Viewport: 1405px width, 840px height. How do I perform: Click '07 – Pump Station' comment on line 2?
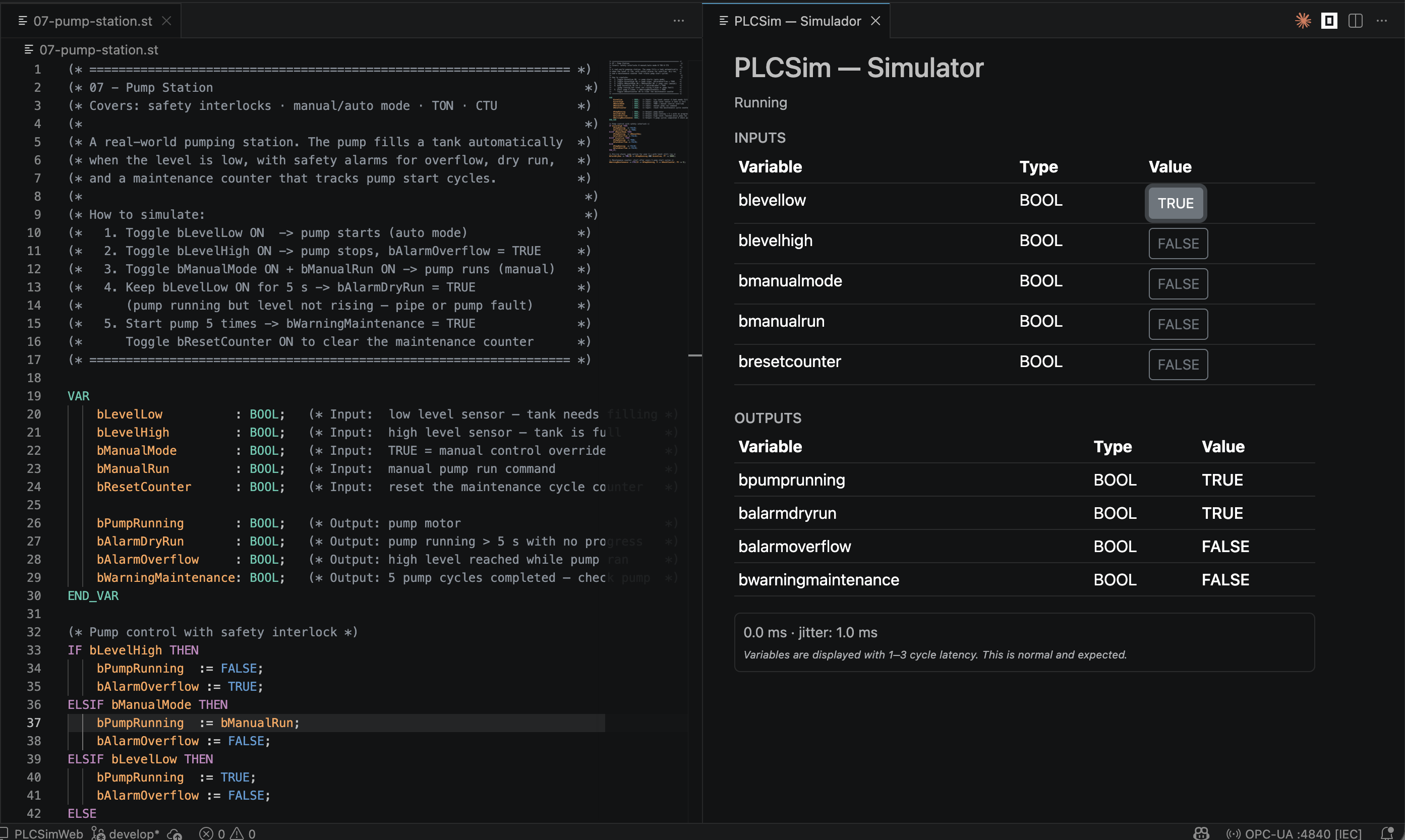(x=151, y=88)
